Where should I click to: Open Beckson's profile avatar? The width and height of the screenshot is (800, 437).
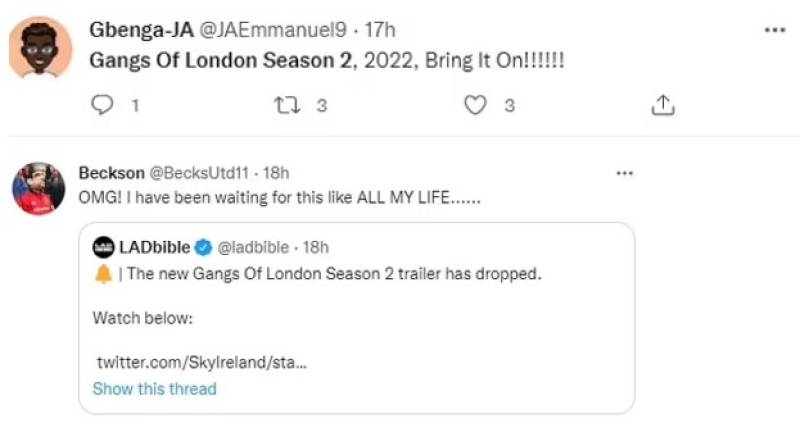click(39, 188)
